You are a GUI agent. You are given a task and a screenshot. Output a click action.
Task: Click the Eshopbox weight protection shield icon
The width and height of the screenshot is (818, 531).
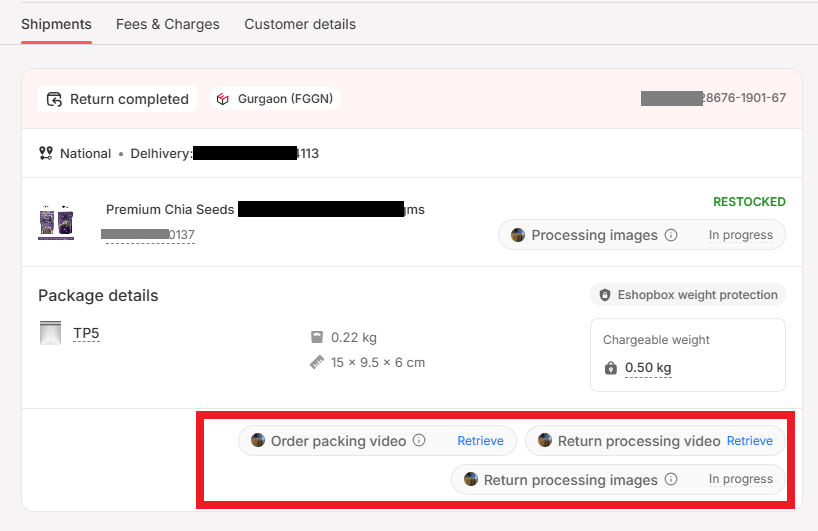click(605, 295)
